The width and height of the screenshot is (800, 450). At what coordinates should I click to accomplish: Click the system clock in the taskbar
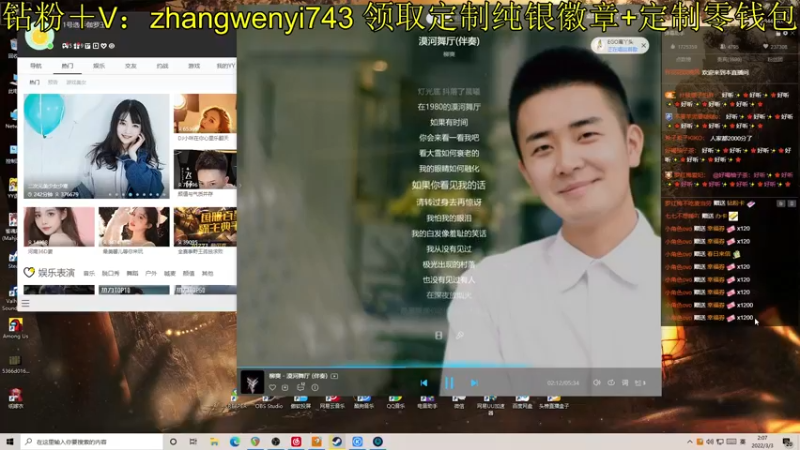(x=763, y=441)
